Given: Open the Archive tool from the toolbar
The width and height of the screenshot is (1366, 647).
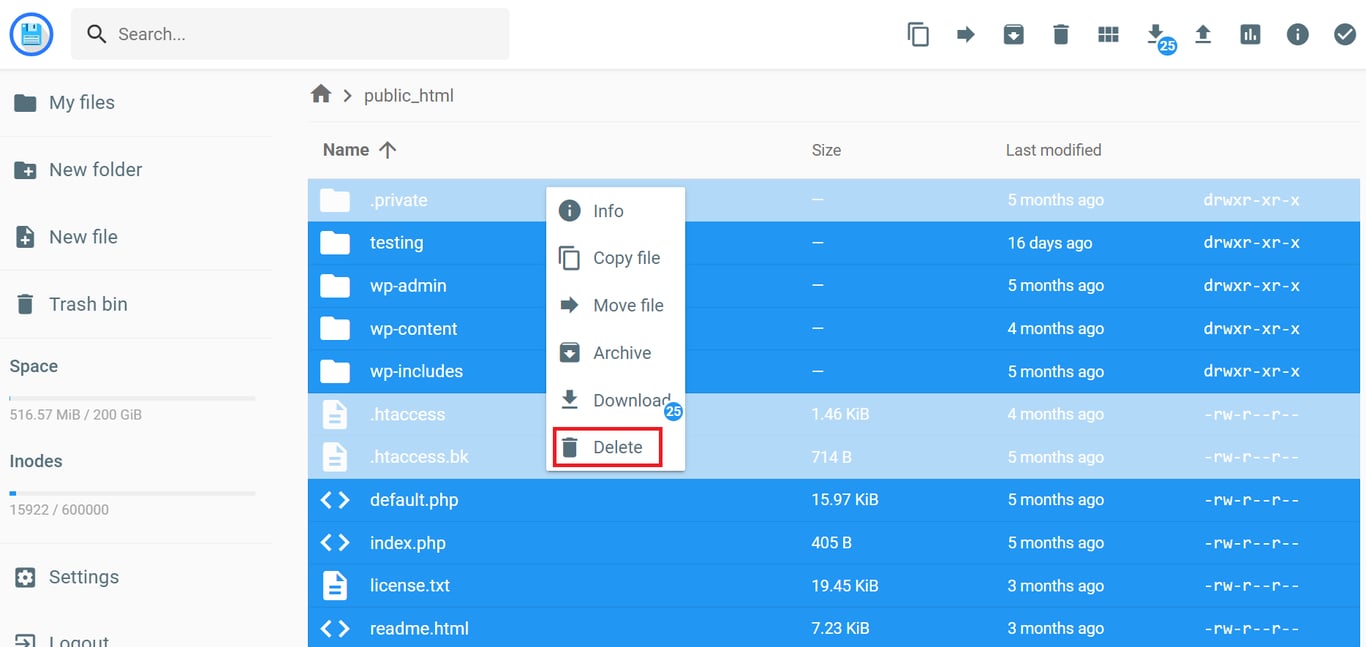Looking at the screenshot, I should (x=1013, y=33).
